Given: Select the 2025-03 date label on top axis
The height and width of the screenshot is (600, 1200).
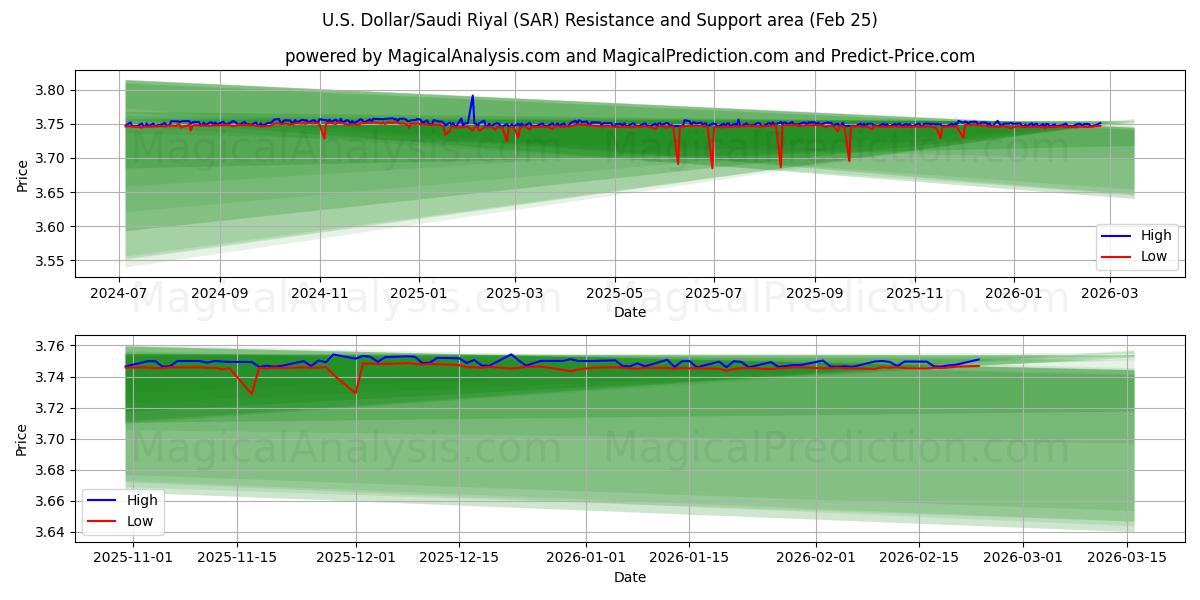Looking at the screenshot, I should pos(514,292).
